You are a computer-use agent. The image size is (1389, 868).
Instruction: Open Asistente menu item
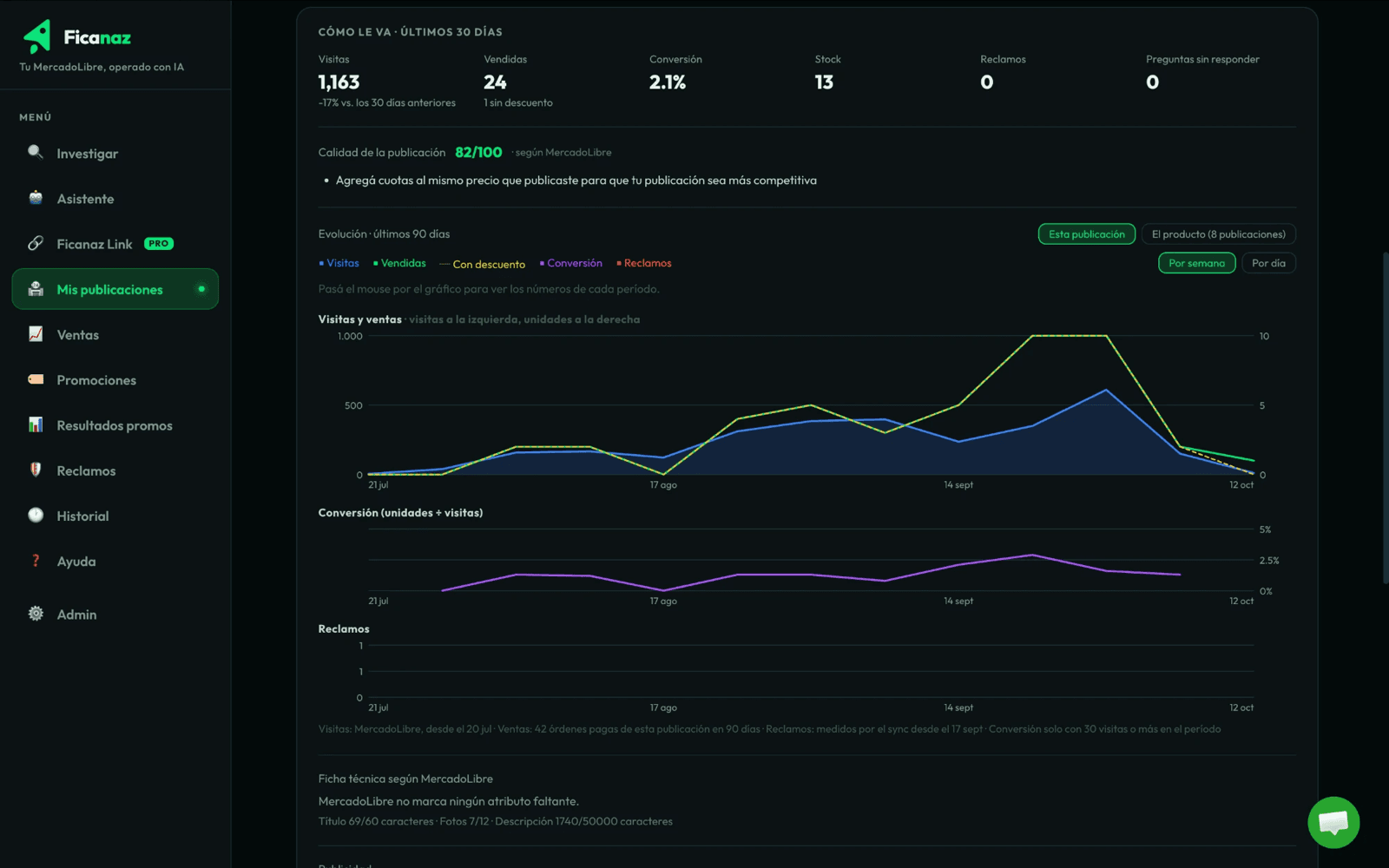115,199
